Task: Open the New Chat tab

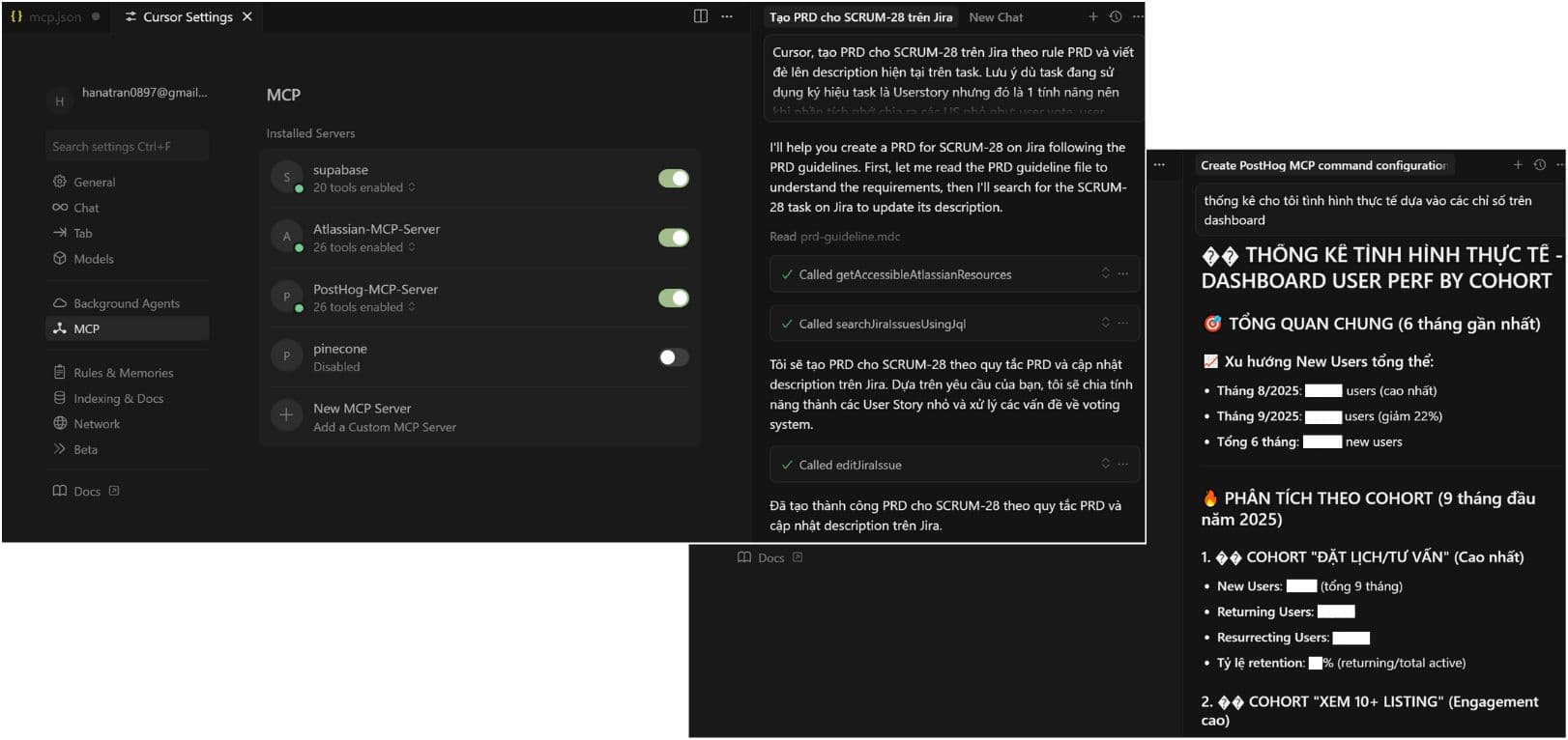Action: coord(996,17)
